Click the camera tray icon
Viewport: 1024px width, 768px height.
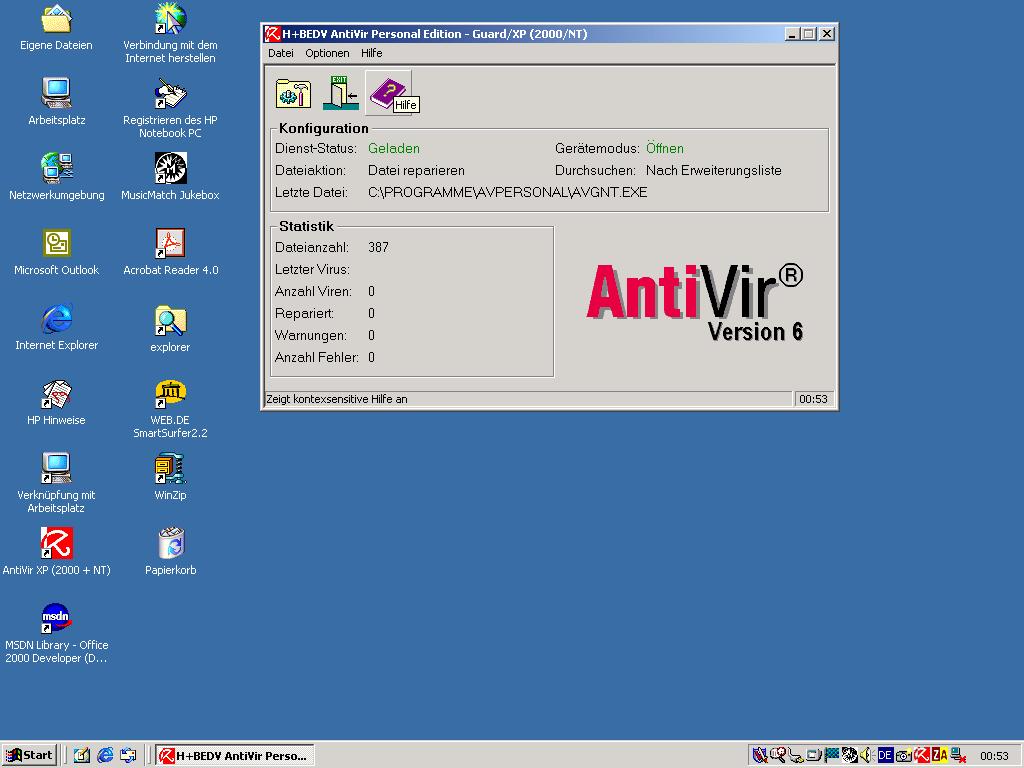coord(903,756)
